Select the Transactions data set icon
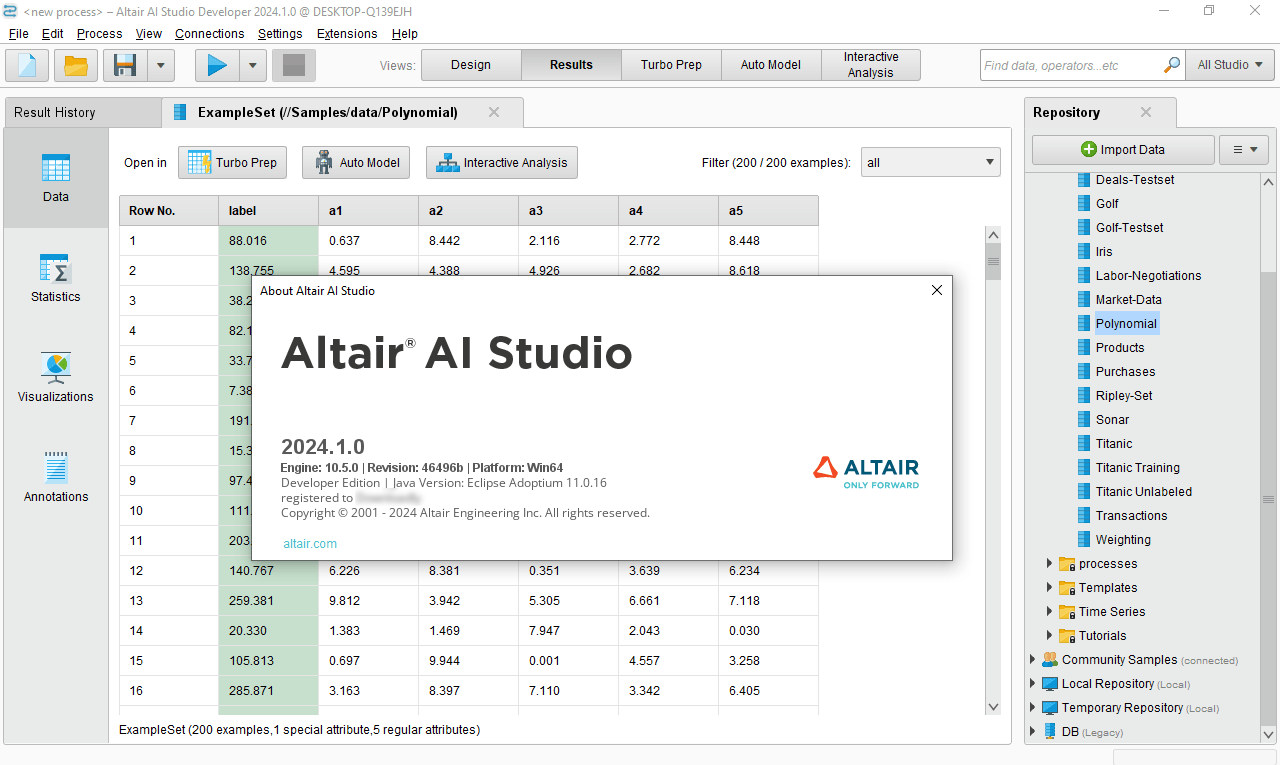This screenshot has height=765, width=1280. [1085, 516]
